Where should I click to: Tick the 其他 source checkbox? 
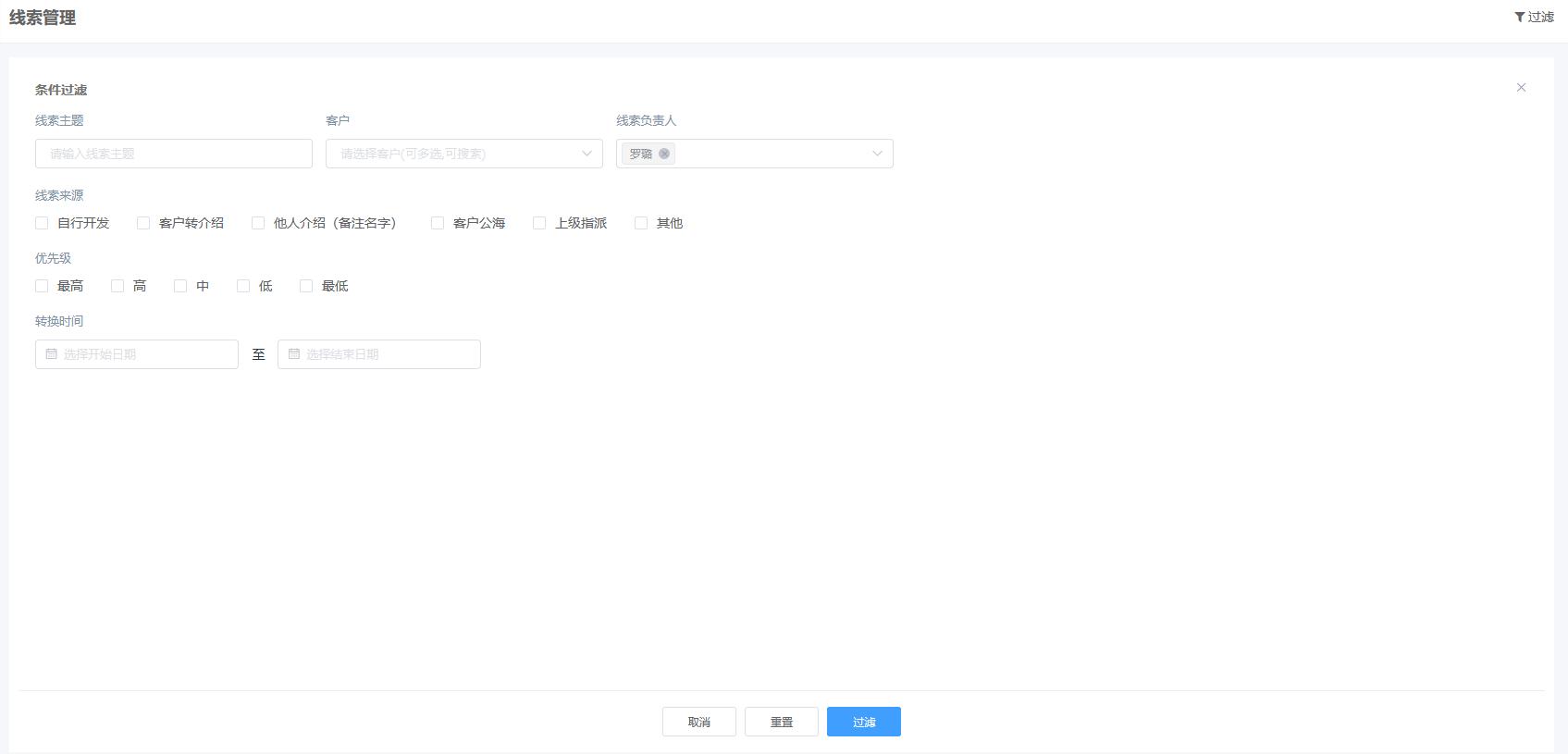tap(641, 223)
